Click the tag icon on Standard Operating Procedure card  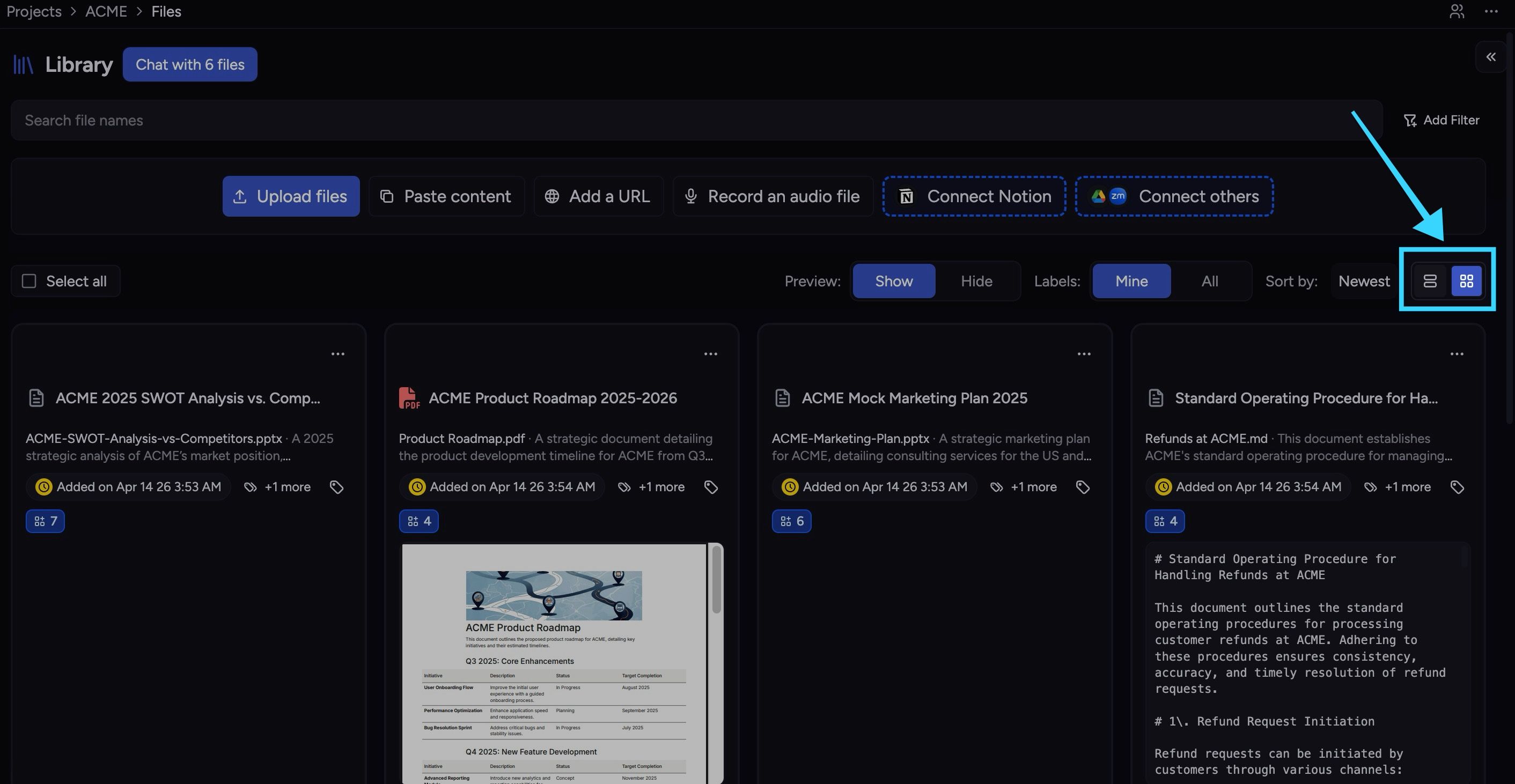click(x=1457, y=487)
